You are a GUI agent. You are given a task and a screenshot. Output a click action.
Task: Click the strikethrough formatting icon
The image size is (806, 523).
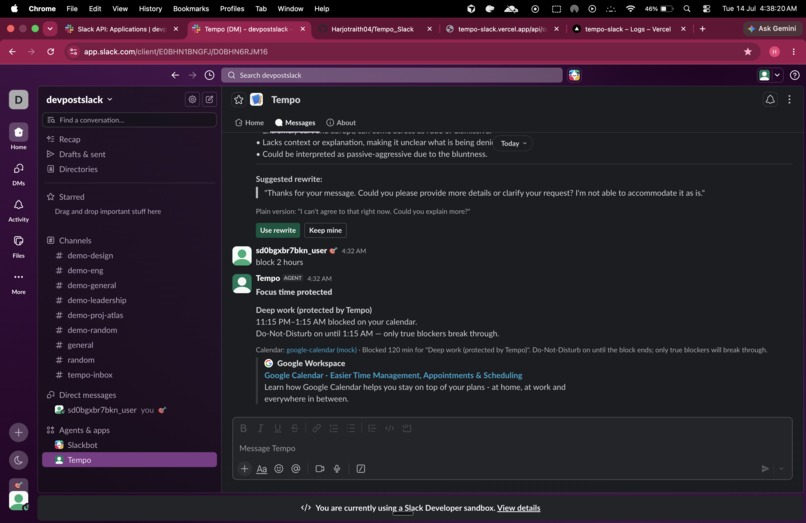[295, 428]
